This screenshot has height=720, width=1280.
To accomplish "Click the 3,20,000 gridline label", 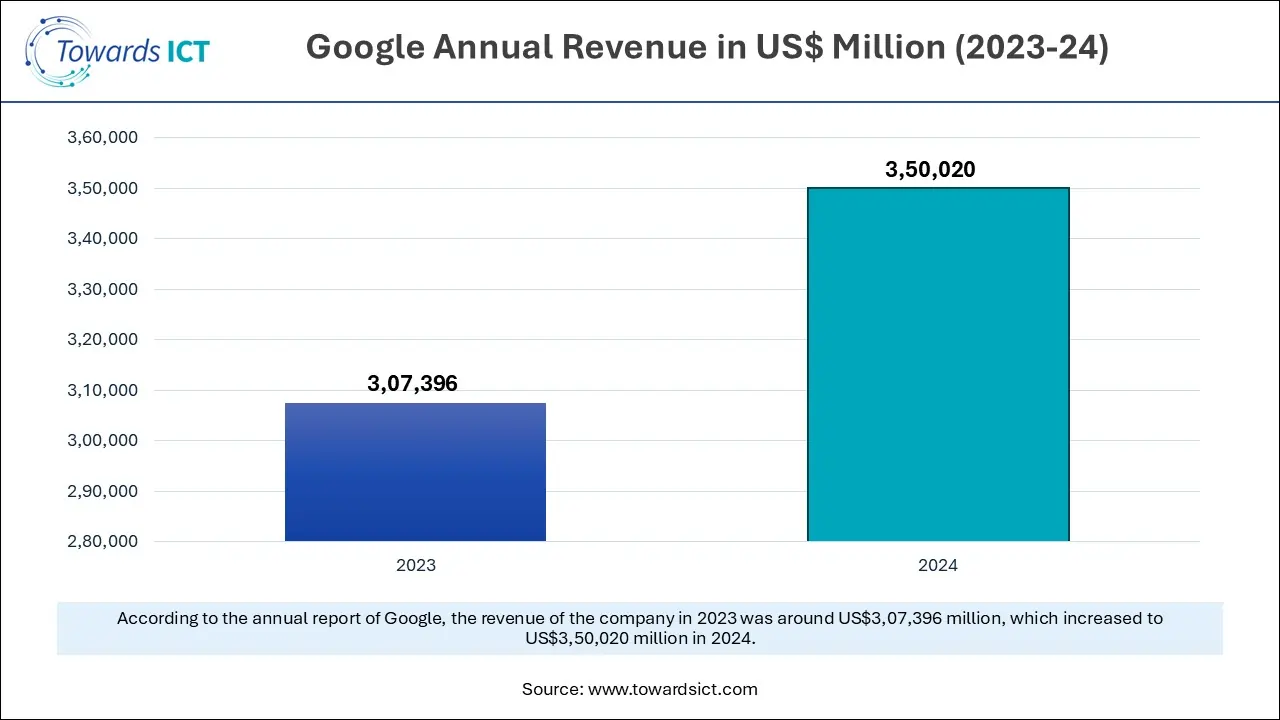I will coord(101,339).
